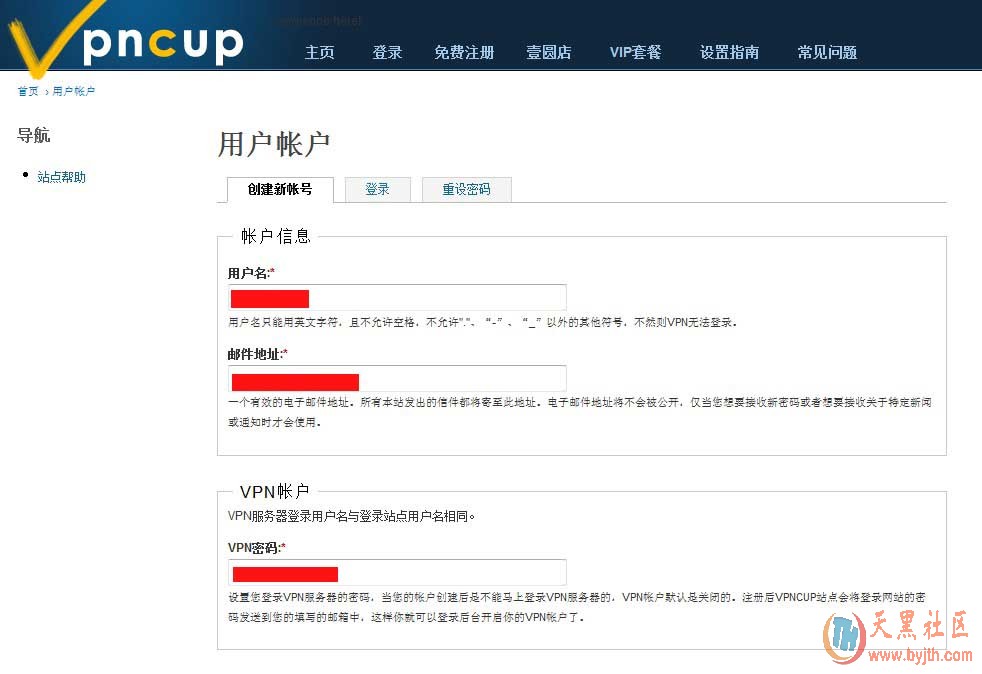Viewport: 982px width, 674px height.
Task: Open the 壹圆店 navigation item
Action: (549, 52)
